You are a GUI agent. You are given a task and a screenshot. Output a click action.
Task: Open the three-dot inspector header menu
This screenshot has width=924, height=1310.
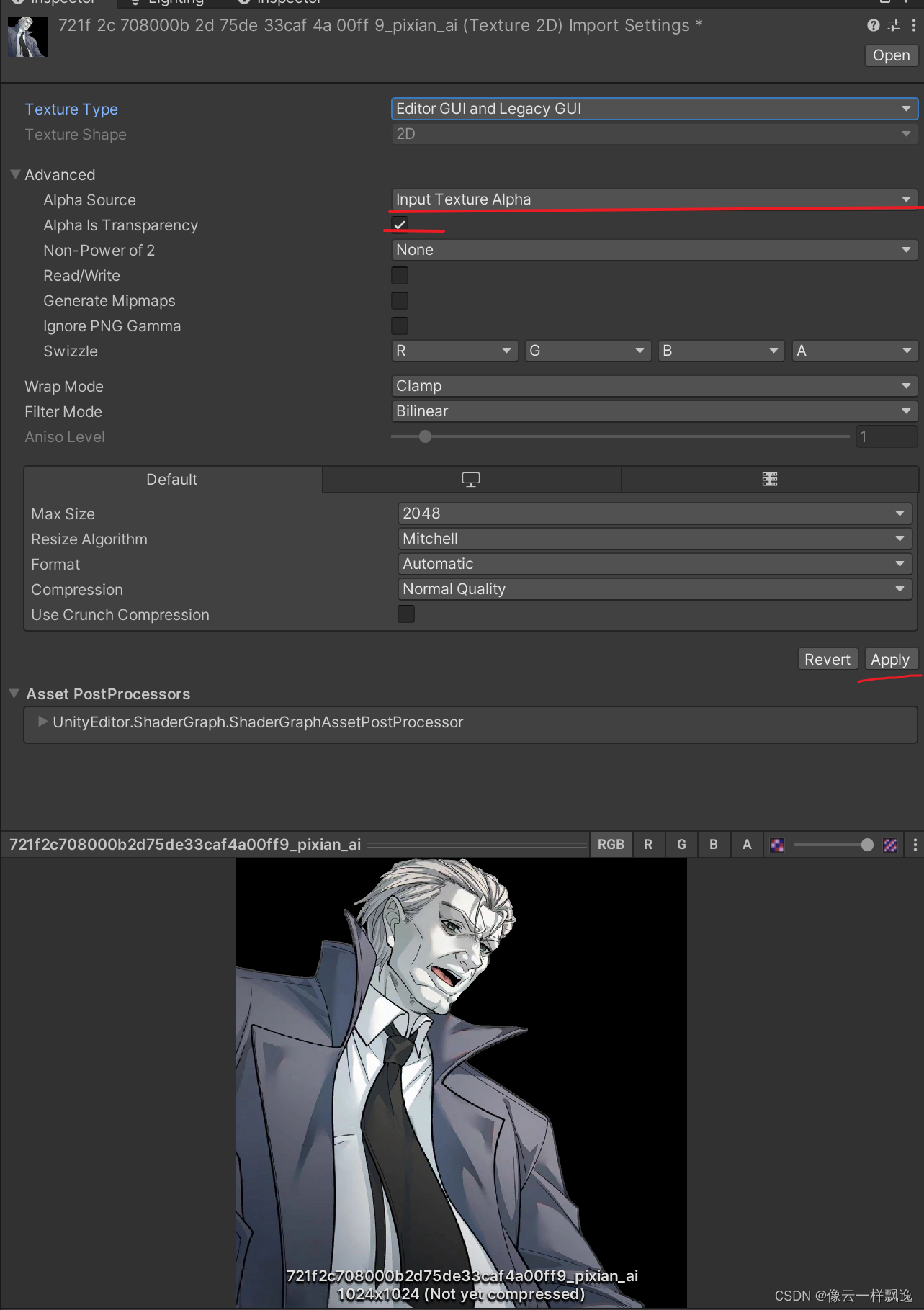click(x=914, y=26)
